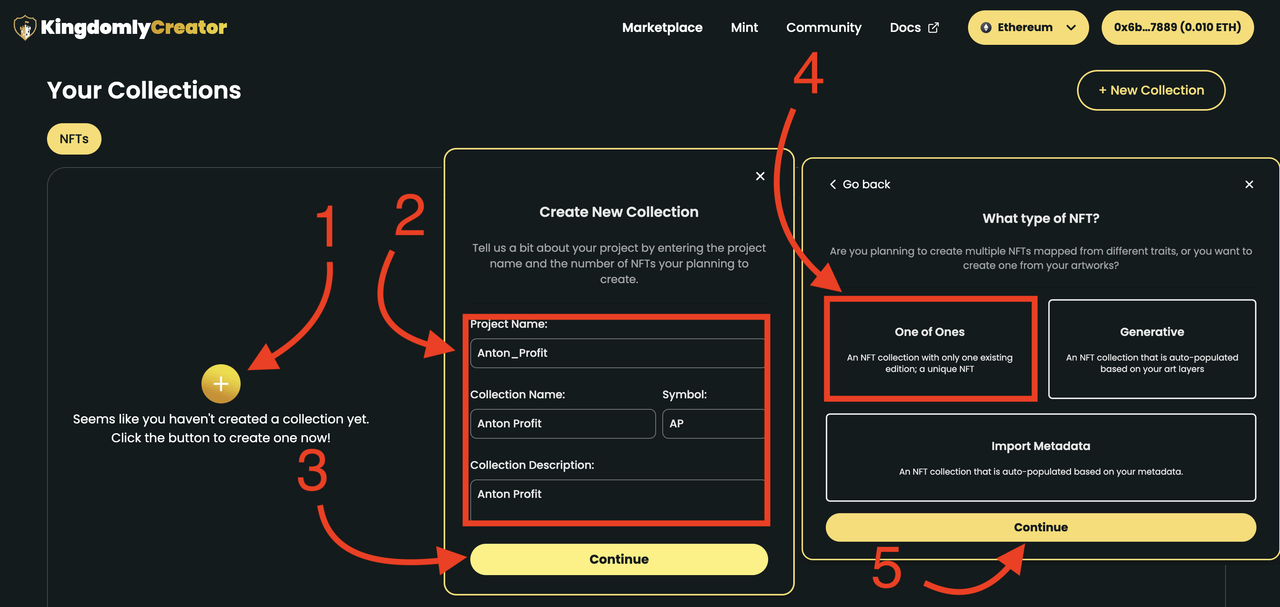This screenshot has height=607, width=1280.
Task: Open the wallet address 0x6b...7889 button
Action: coord(1178,28)
